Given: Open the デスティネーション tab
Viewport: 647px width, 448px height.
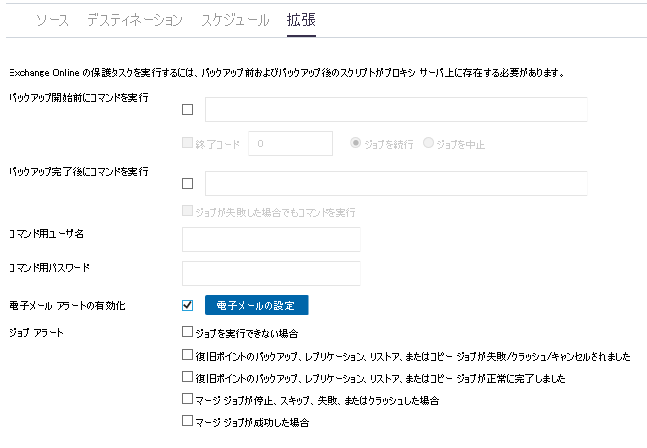Looking at the screenshot, I should 135,20.
